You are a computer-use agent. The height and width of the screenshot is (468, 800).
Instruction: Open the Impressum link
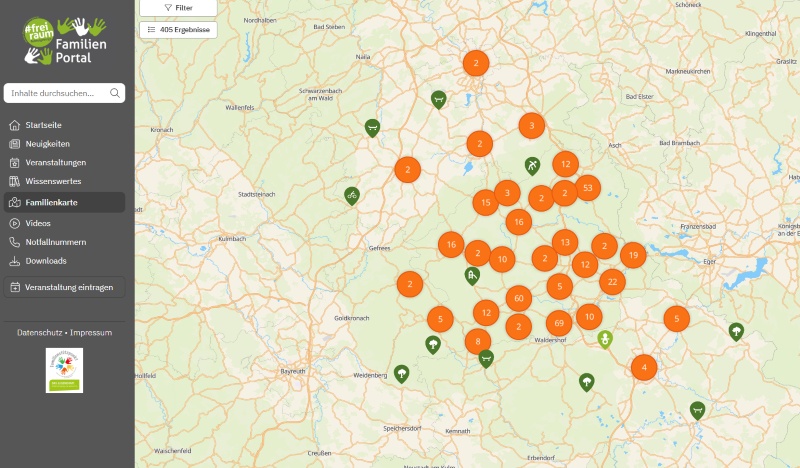click(x=91, y=332)
